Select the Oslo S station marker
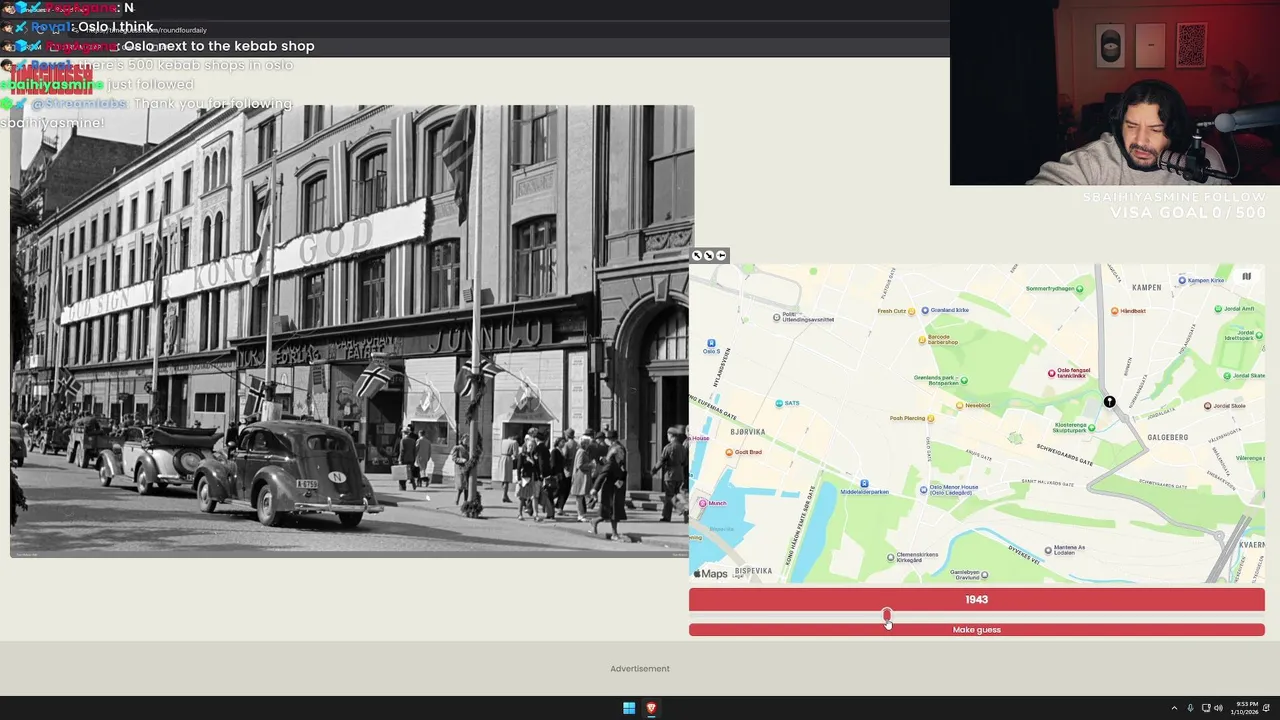This screenshot has height=720, width=1280. (x=711, y=343)
